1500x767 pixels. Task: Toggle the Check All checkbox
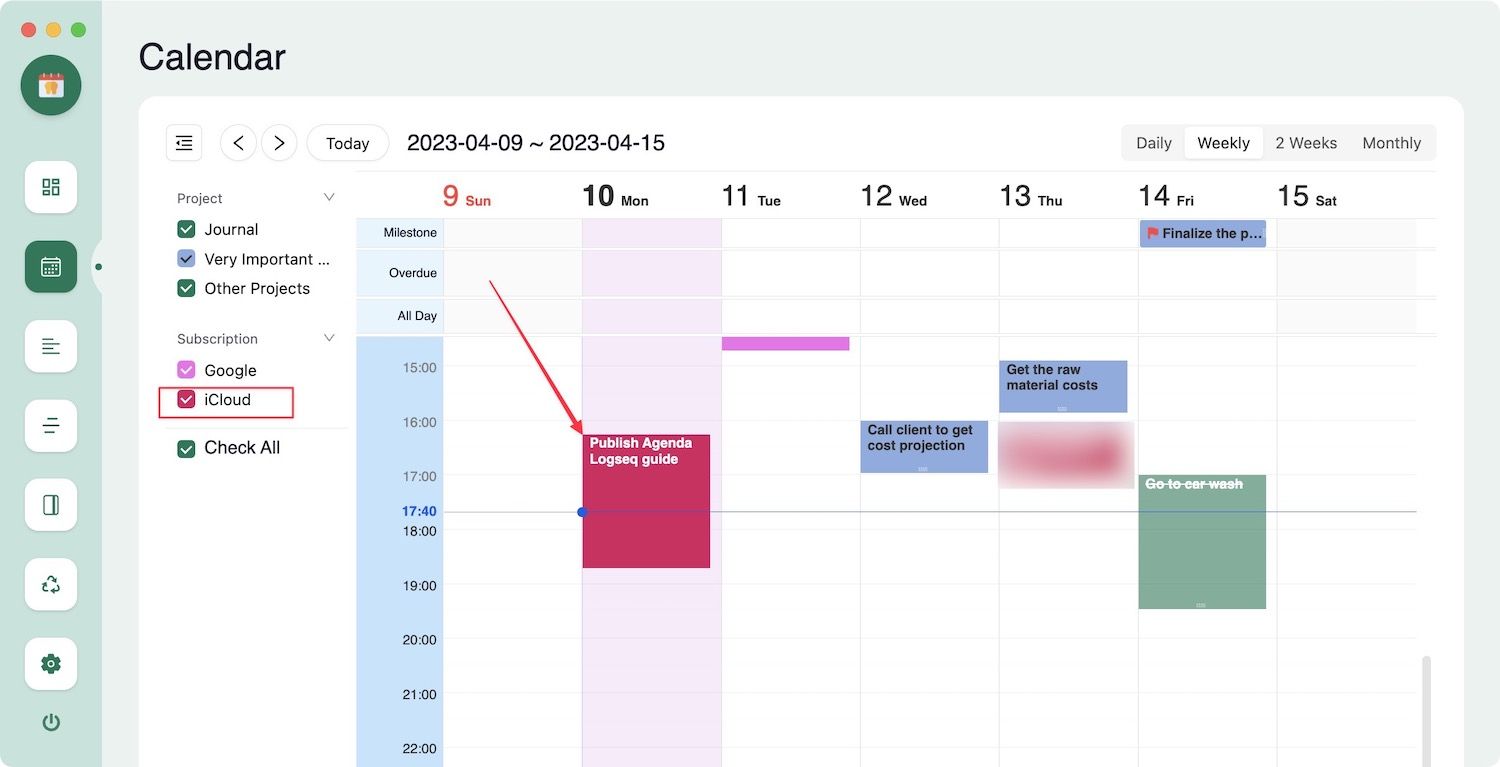[186, 448]
